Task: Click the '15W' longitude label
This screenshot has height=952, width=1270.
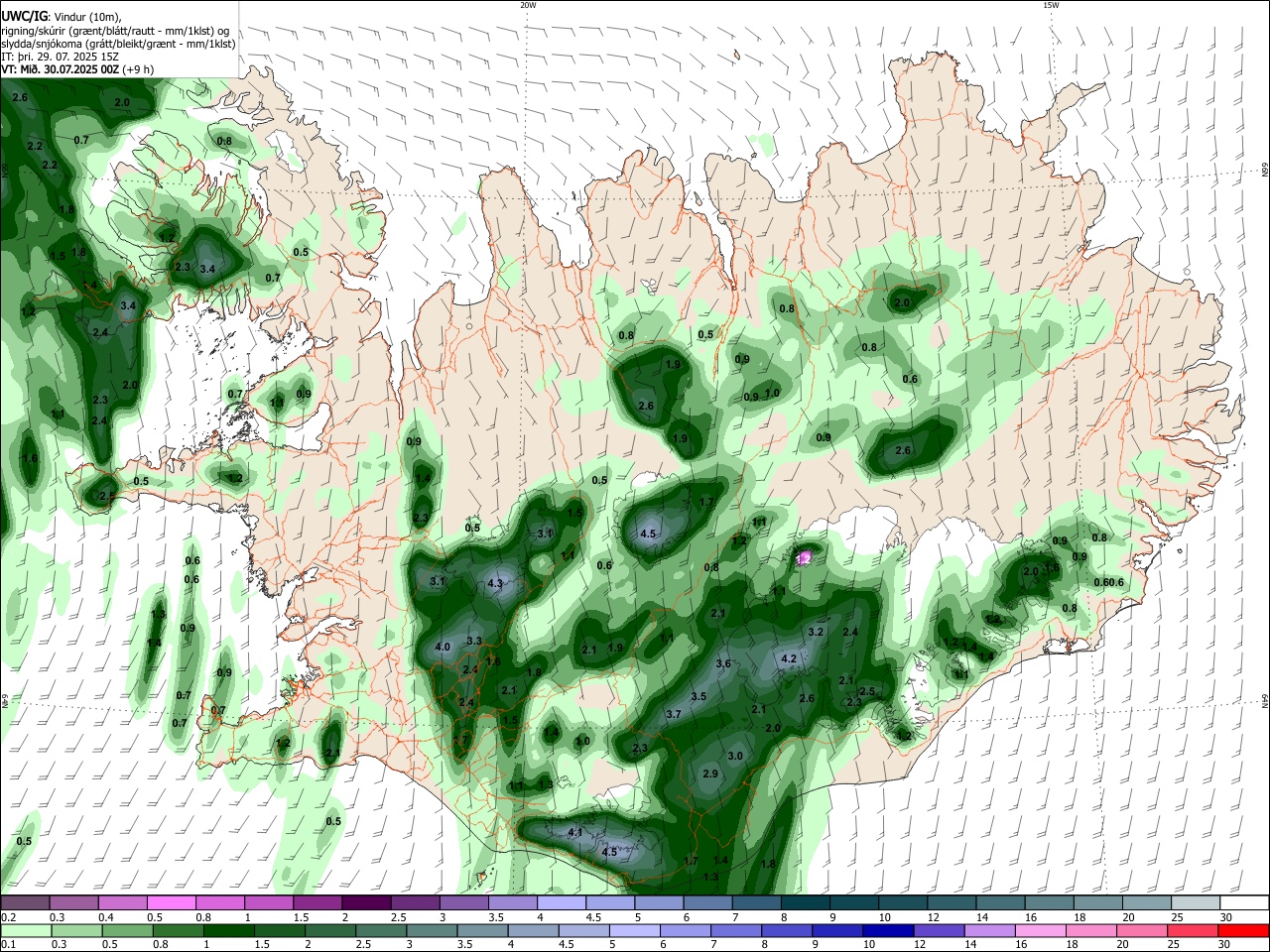Action: [x=1051, y=5]
